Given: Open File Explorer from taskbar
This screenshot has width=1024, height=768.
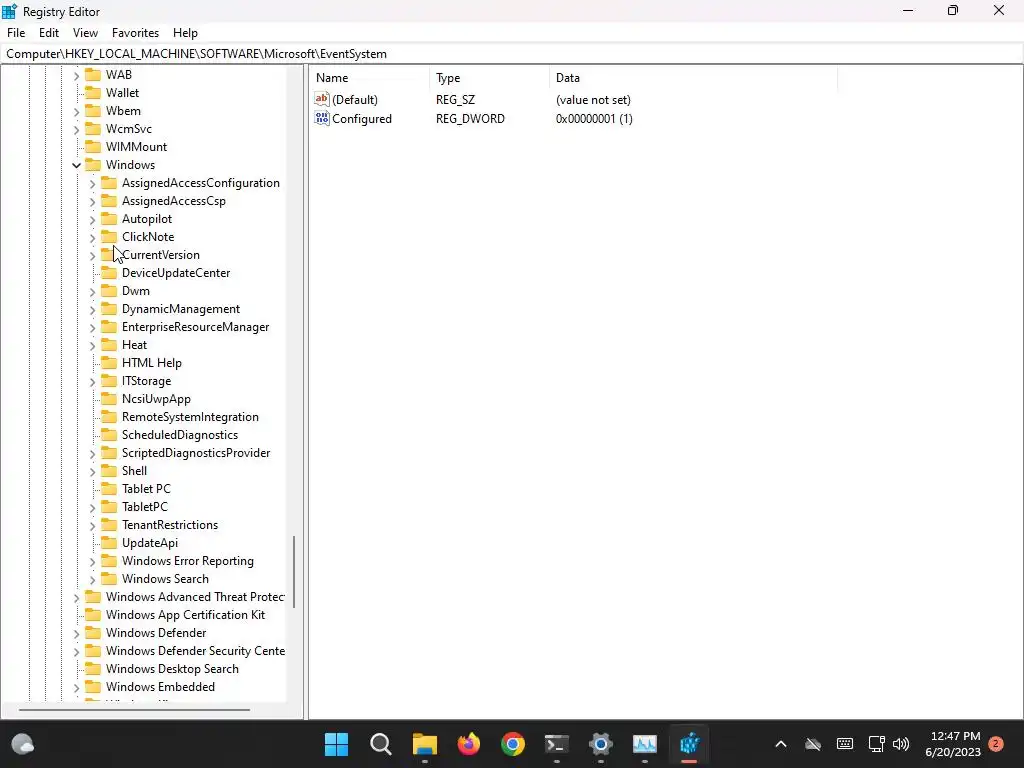Looking at the screenshot, I should [424, 744].
